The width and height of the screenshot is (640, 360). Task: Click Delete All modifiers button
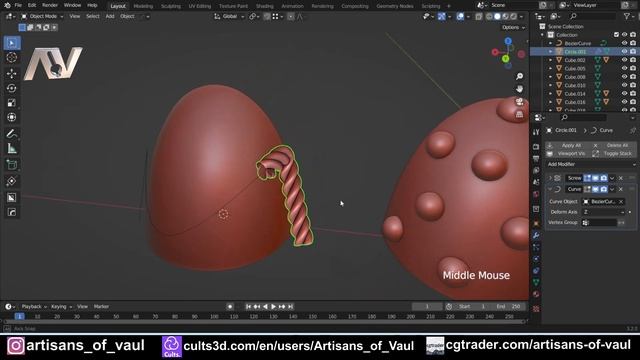[614, 145]
